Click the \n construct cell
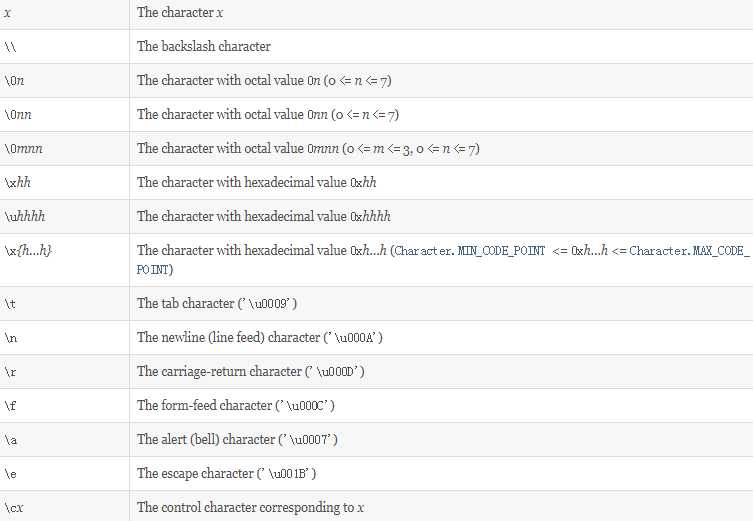 click(x=11, y=337)
